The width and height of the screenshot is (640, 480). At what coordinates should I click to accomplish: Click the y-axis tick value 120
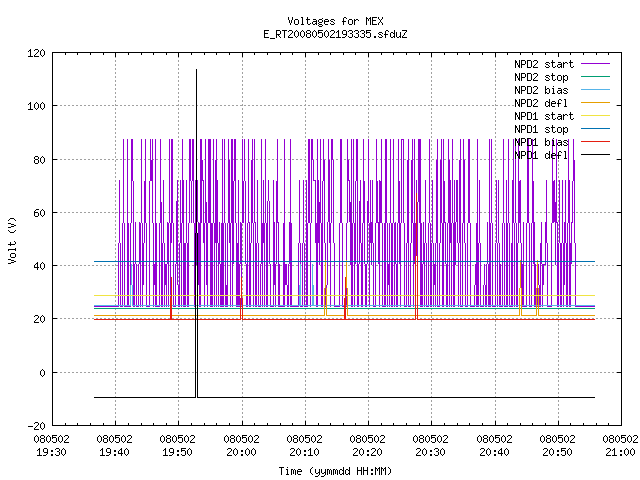coord(36,53)
